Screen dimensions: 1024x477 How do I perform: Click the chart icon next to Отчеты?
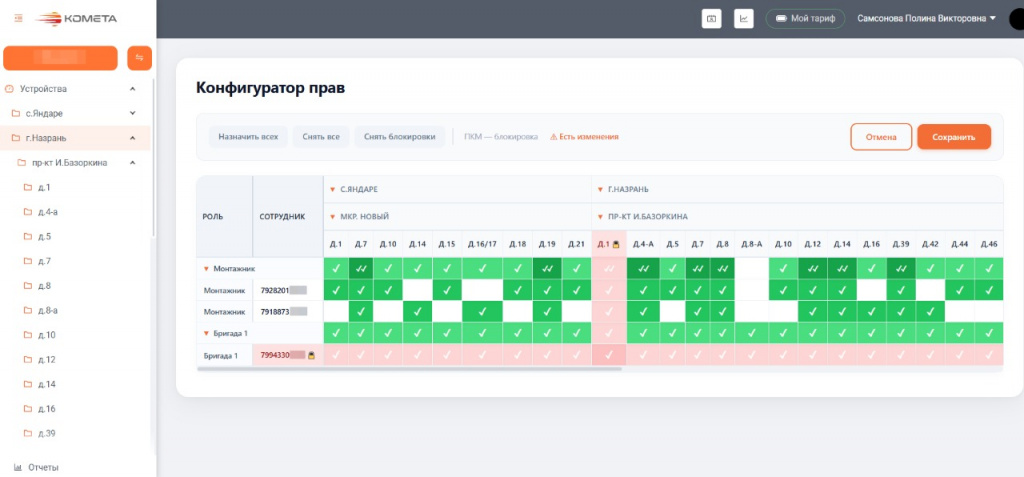coord(18,468)
